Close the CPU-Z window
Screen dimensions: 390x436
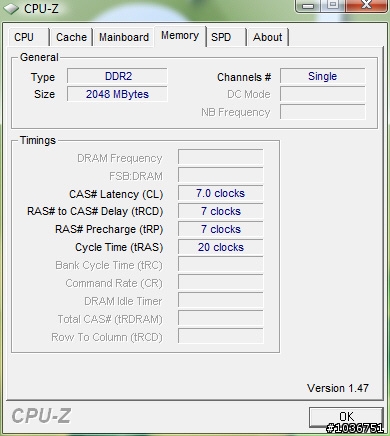tap(366, 6)
